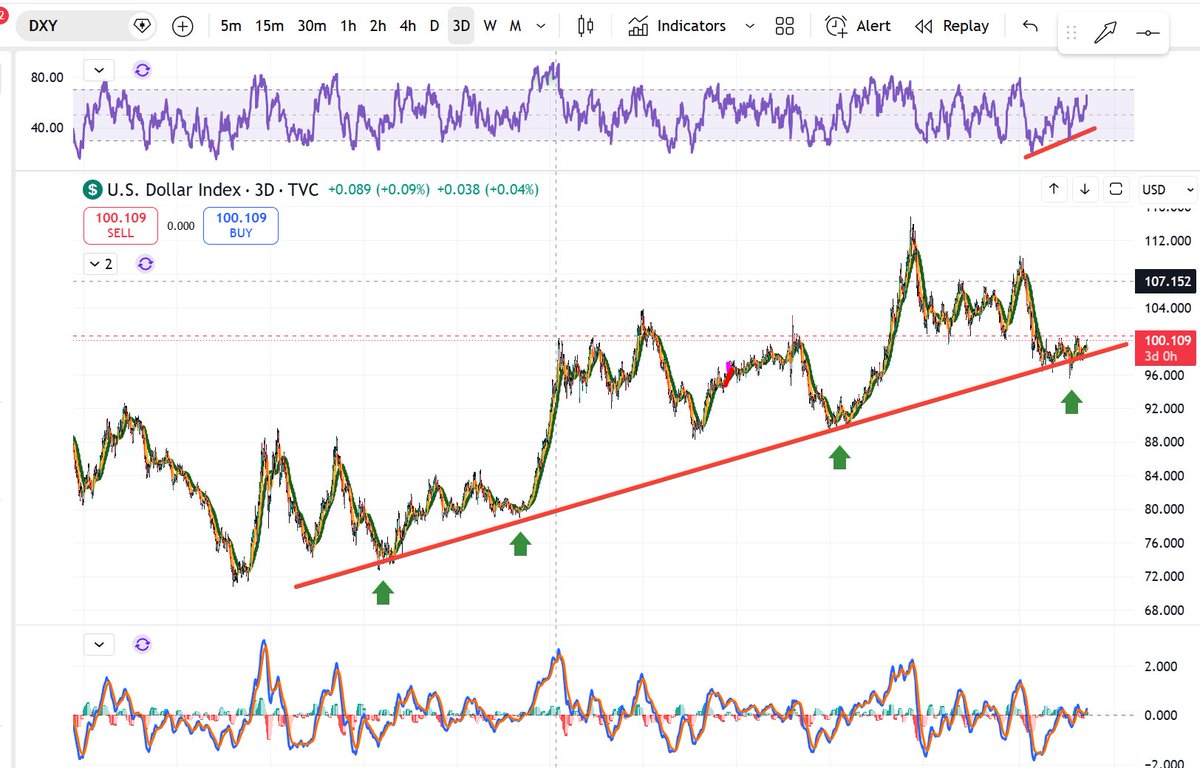Click the 72.000 price scale value
Image resolution: width=1200 pixels, height=768 pixels.
[x=1165, y=576]
